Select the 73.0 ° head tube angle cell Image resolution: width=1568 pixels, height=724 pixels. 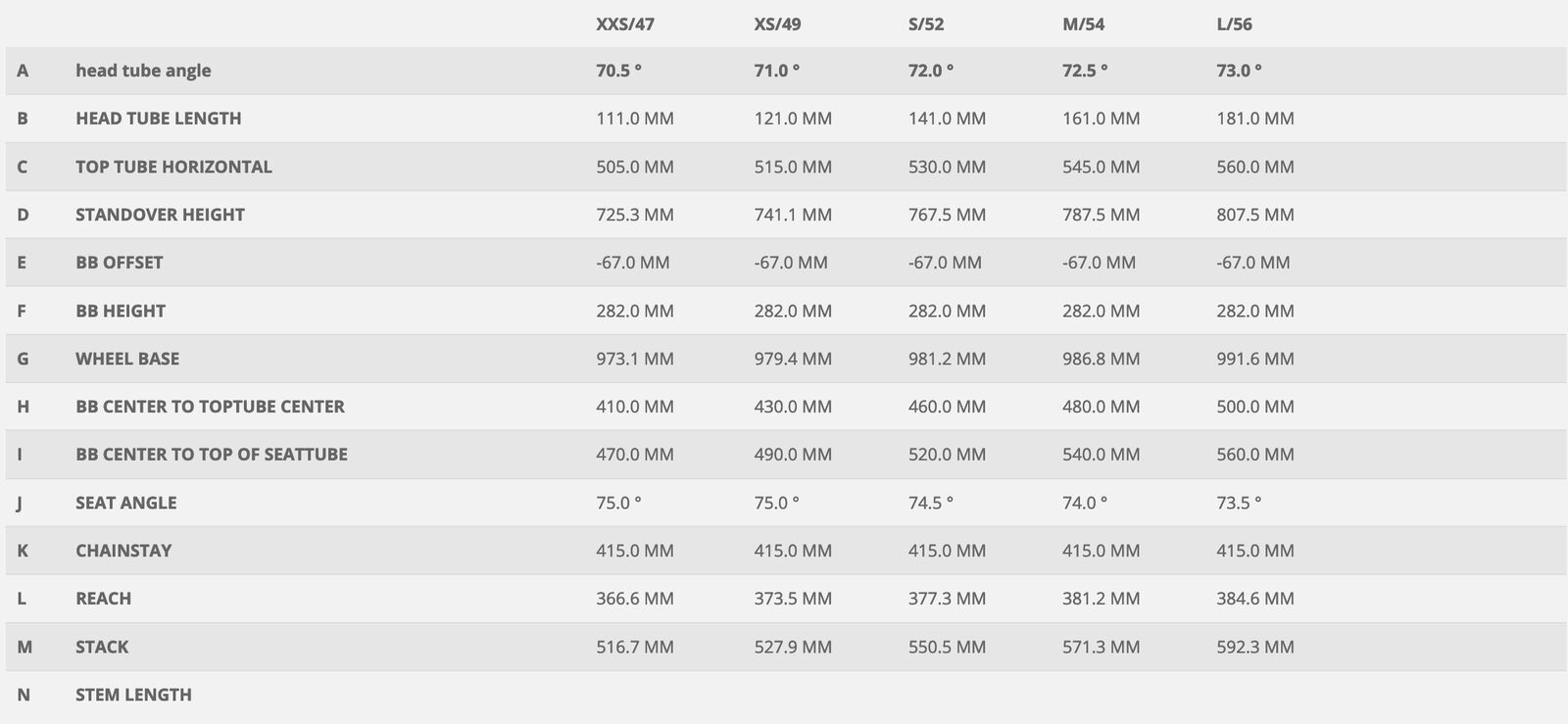tap(1239, 71)
